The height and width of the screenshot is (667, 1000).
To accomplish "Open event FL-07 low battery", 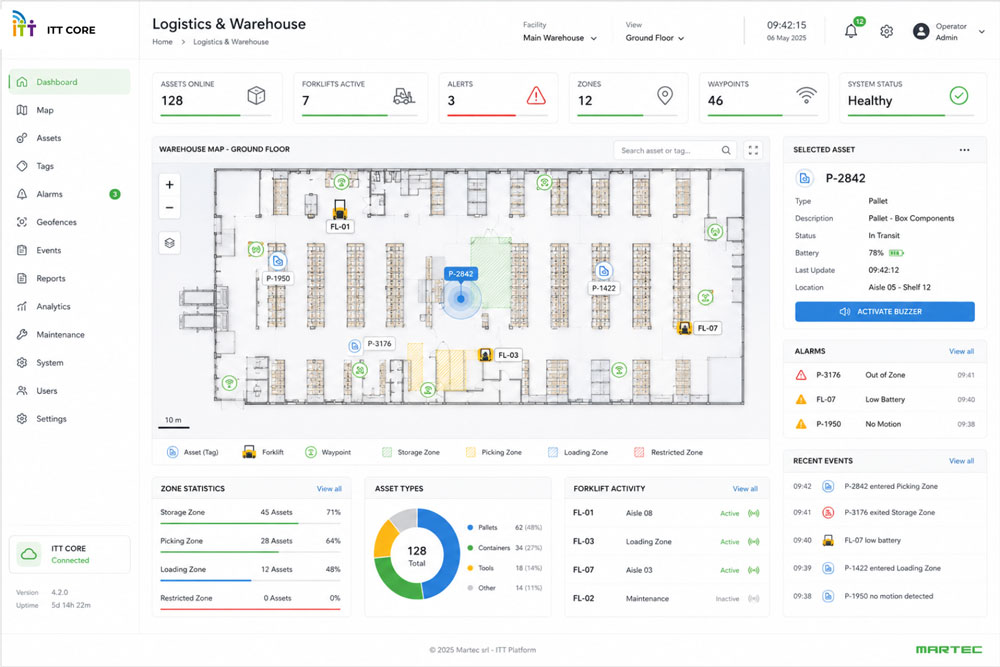I will (x=885, y=540).
